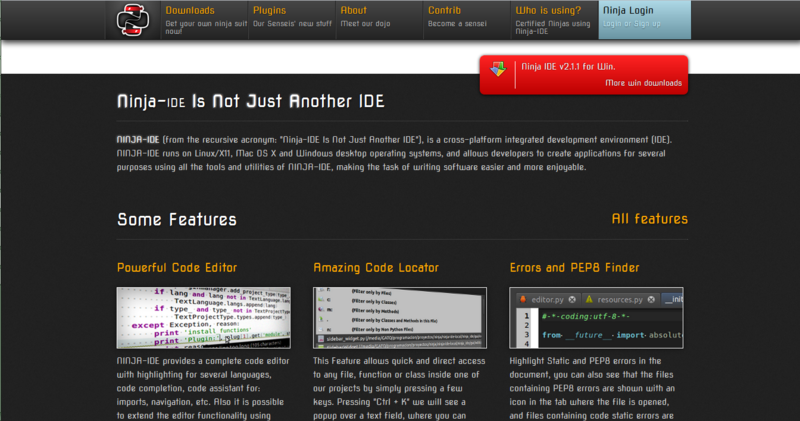Image resolution: width=800 pixels, height=421 pixels.
Task: Click the 'Our Senseis' new stuff' subtitle
Action: pos(292,23)
